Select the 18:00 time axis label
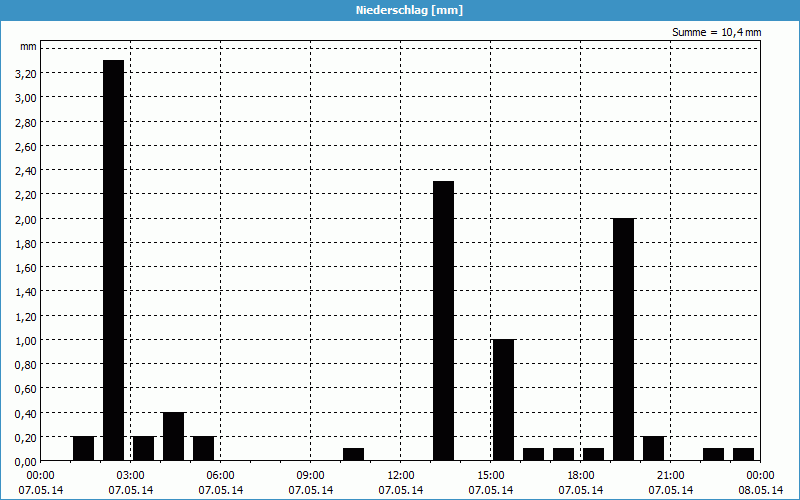The width and height of the screenshot is (800, 500). (x=580, y=475)
